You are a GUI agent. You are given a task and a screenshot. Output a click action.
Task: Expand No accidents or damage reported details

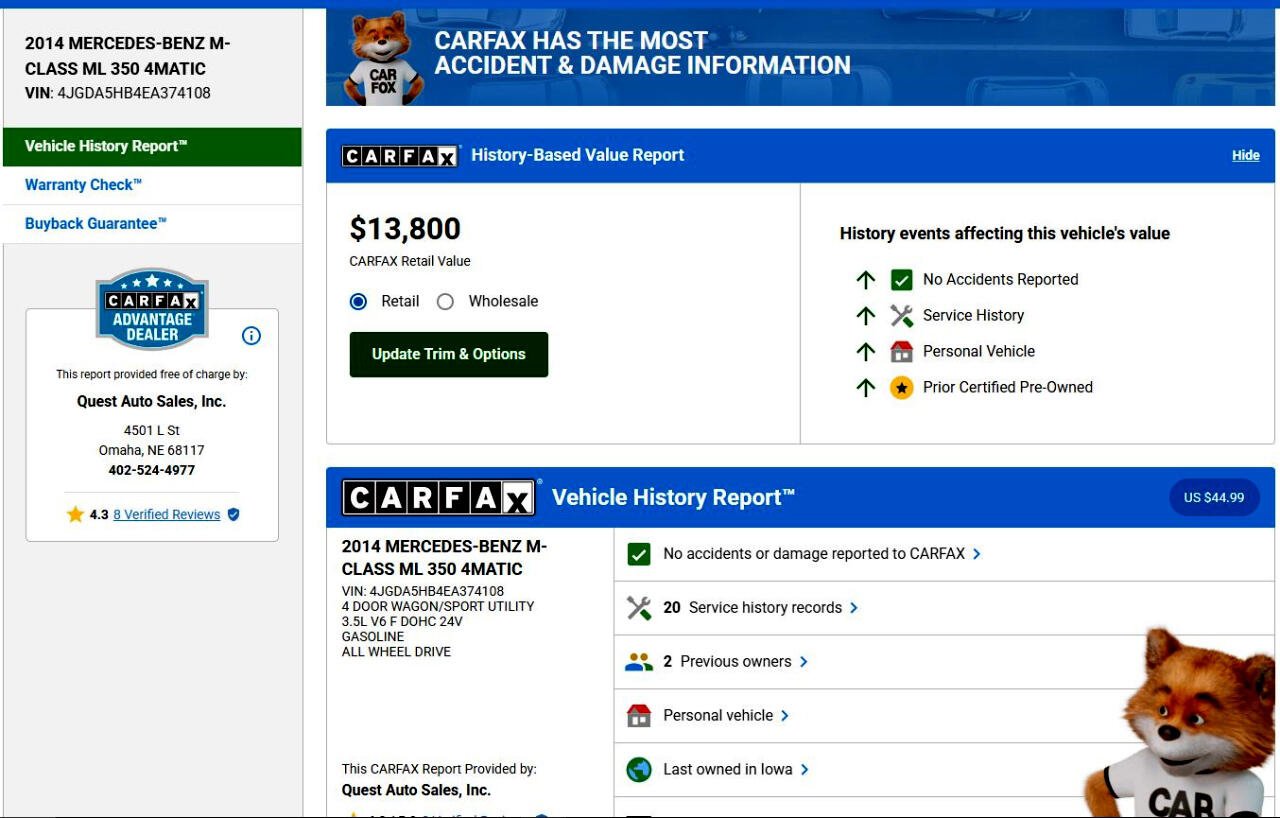(977, 554)
